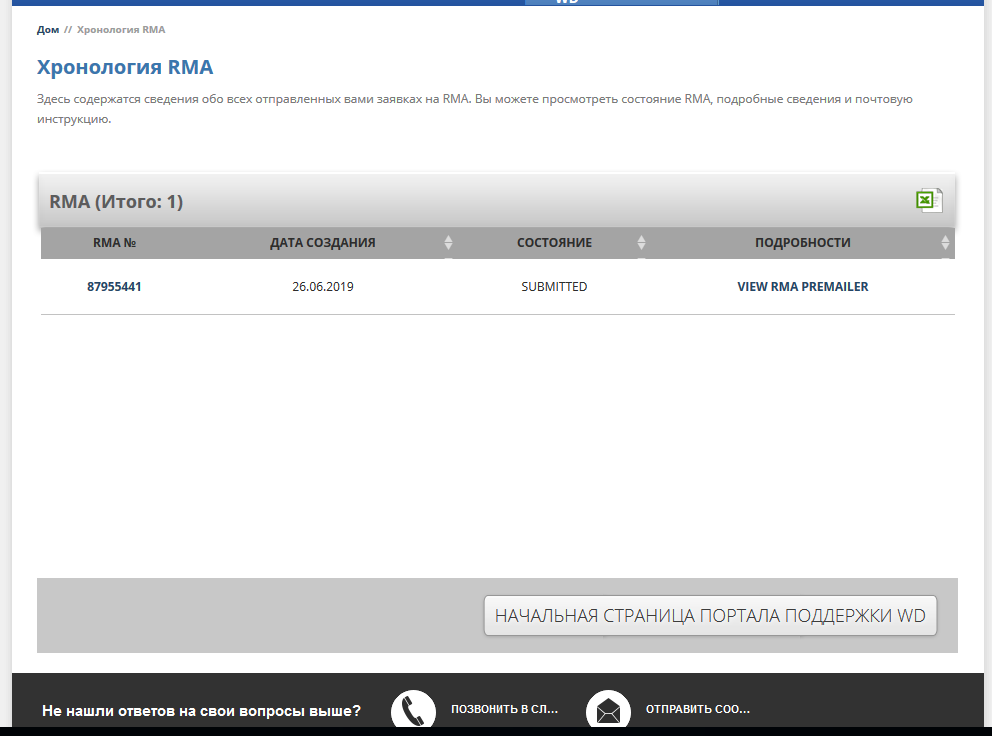Click the phone icon to call support
The image size is (992, 736).
413,709
